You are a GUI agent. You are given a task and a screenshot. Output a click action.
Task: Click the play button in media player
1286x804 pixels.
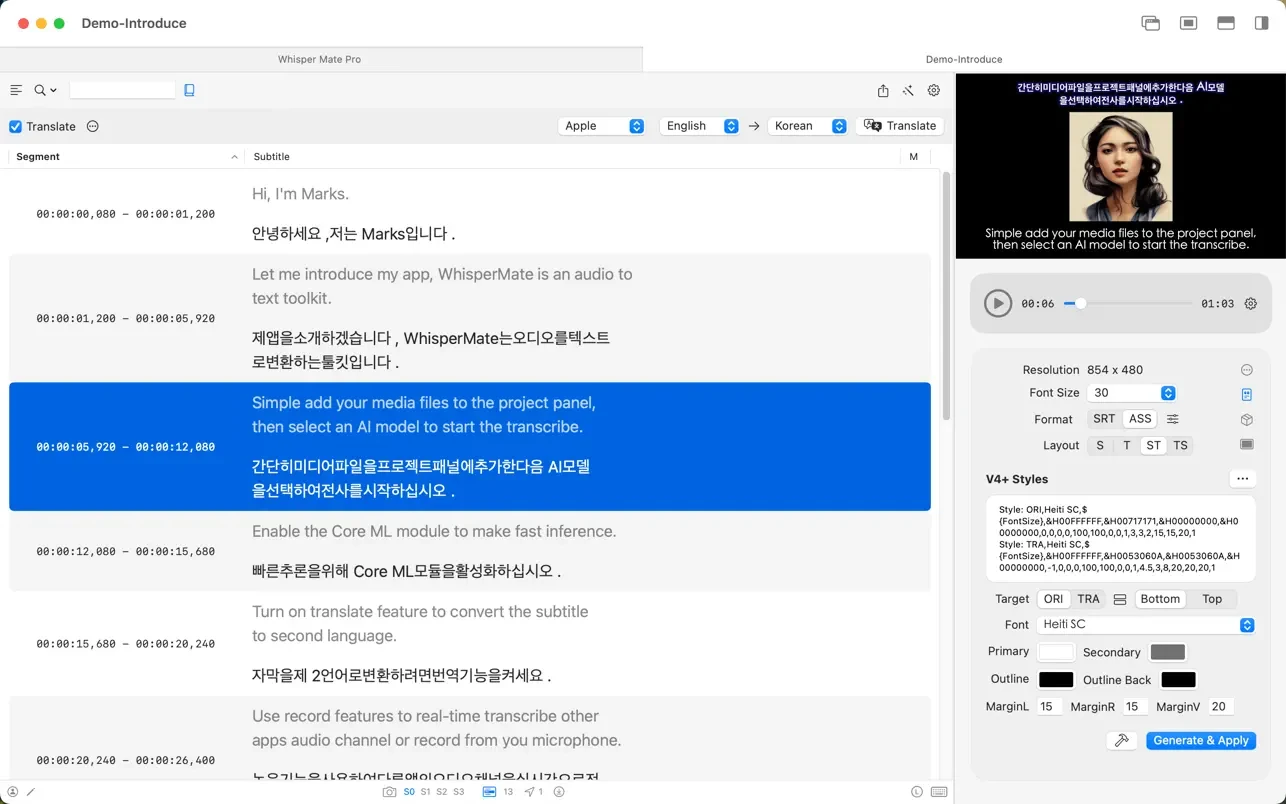pos(997,303)
